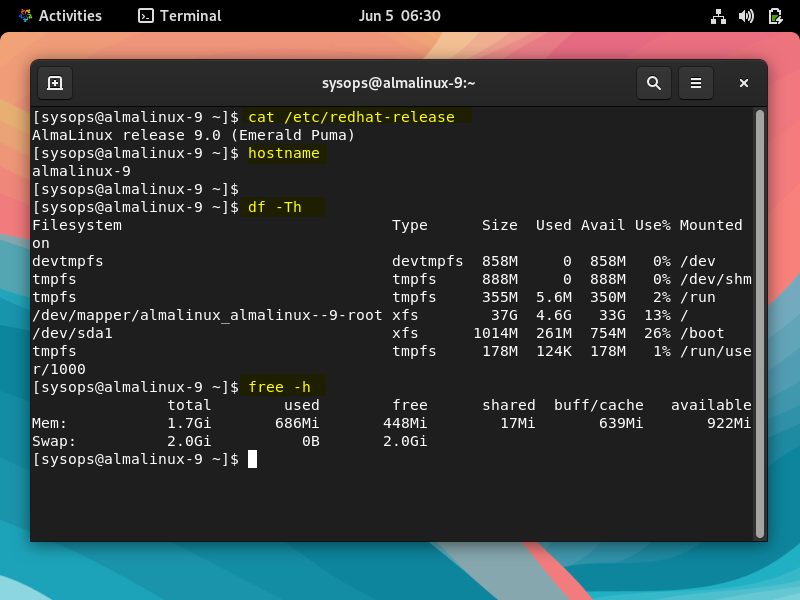Click the 5.6M used value
Image resolution: width=800 pixels, height=600 pixels.
point(554,297)
